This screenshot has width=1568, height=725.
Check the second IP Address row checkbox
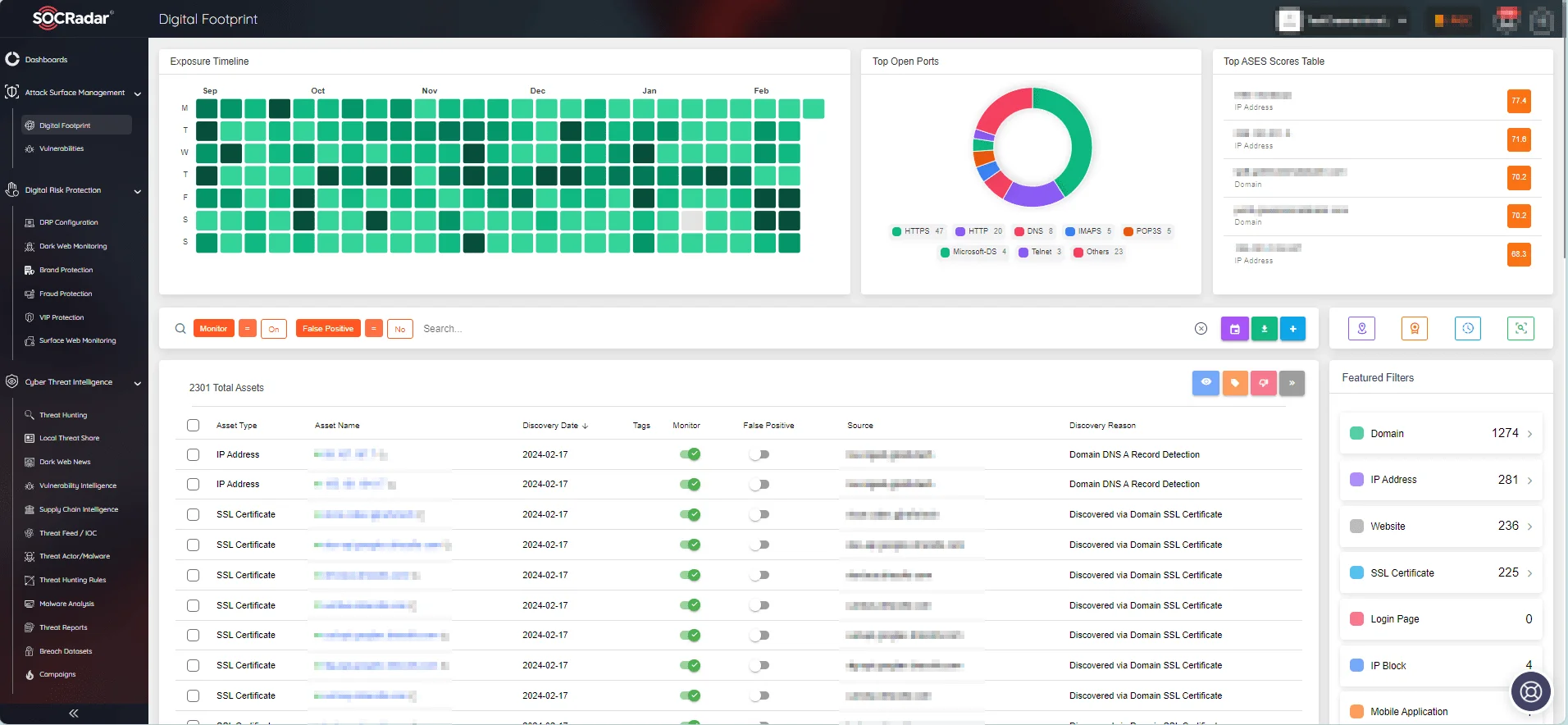(193, 485)
